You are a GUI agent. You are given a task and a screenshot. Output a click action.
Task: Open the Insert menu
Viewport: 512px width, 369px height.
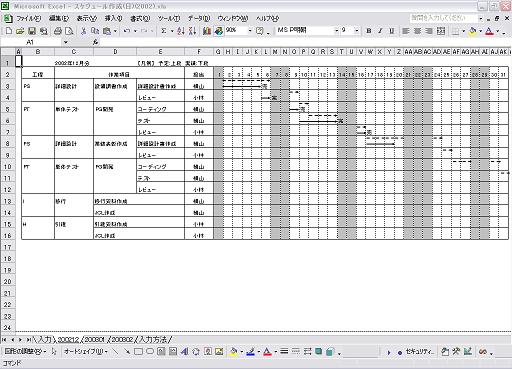[113, 18]
